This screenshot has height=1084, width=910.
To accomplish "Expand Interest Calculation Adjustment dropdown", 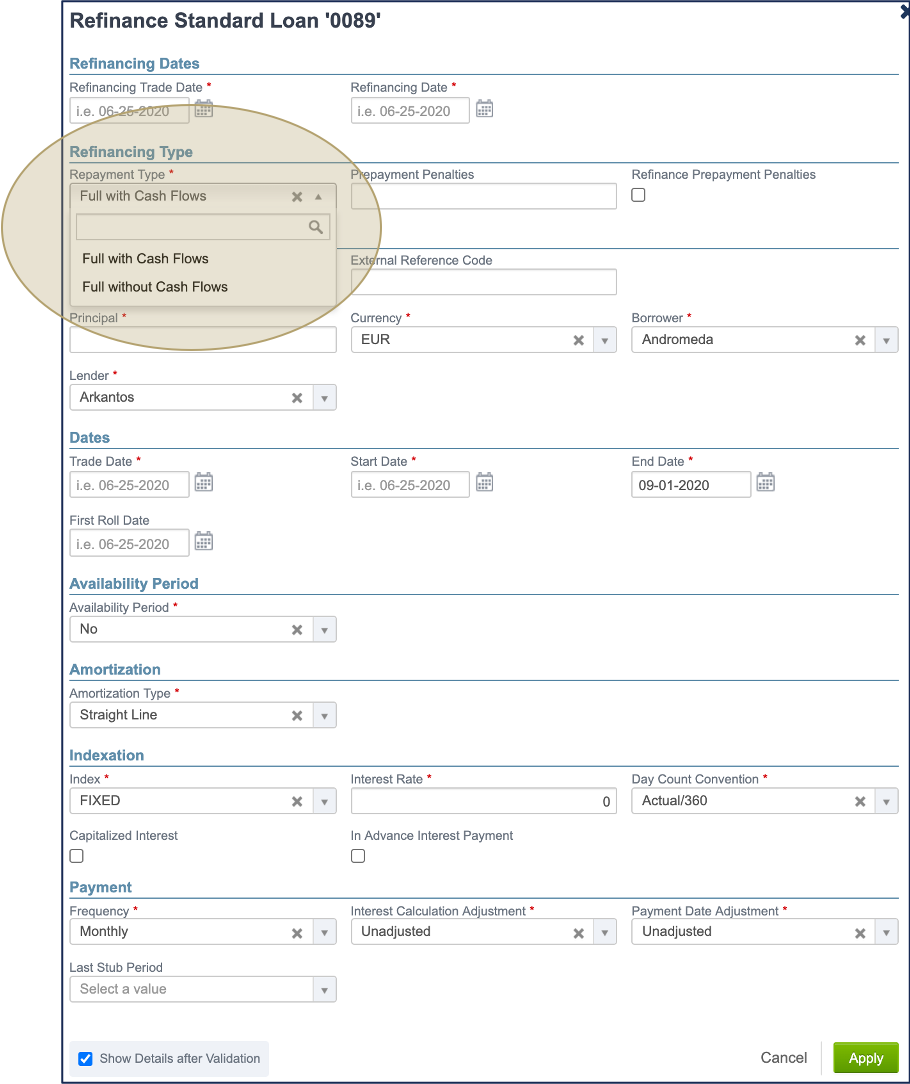I will coord(604,933).
